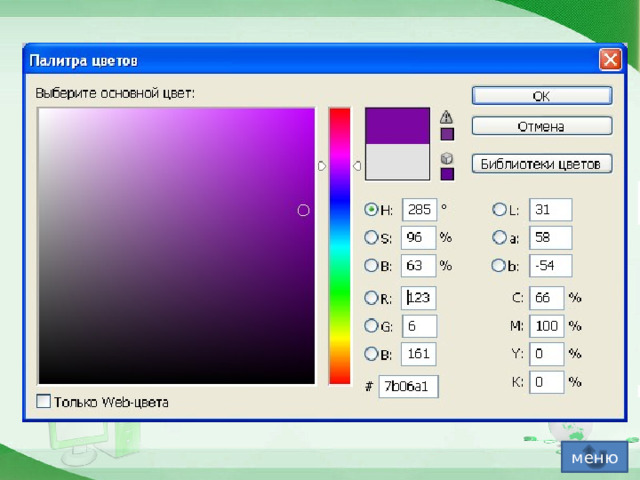640x480 pixels.
Task: Click the brightness field showing 63
Action: pos(418,266)
